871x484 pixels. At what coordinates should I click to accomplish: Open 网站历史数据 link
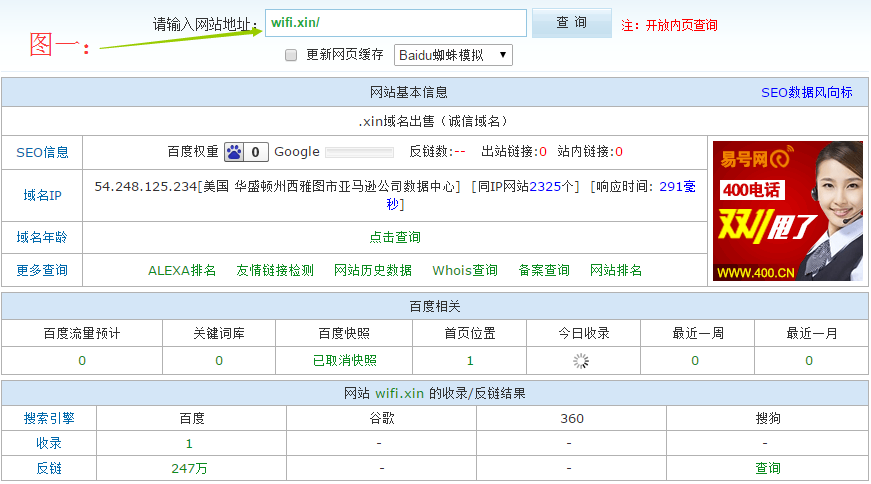click(x=373, y=270)
